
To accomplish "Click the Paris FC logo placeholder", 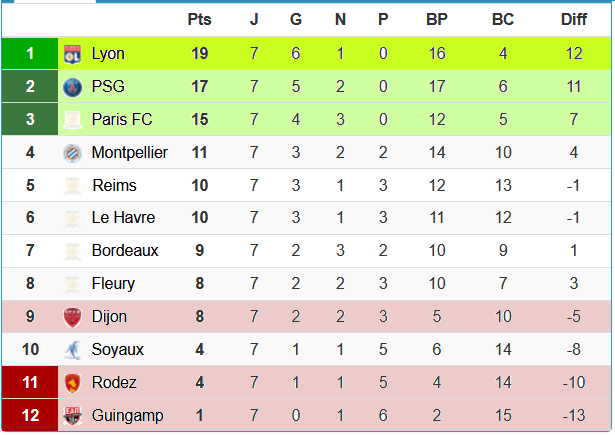I will pyautogui.click(x=72, y=120).
